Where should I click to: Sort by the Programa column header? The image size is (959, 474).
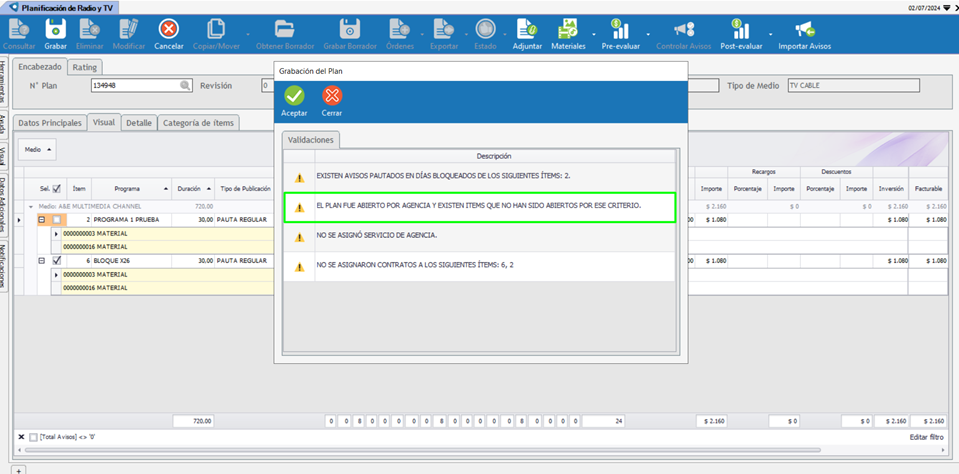click(131, 188)
